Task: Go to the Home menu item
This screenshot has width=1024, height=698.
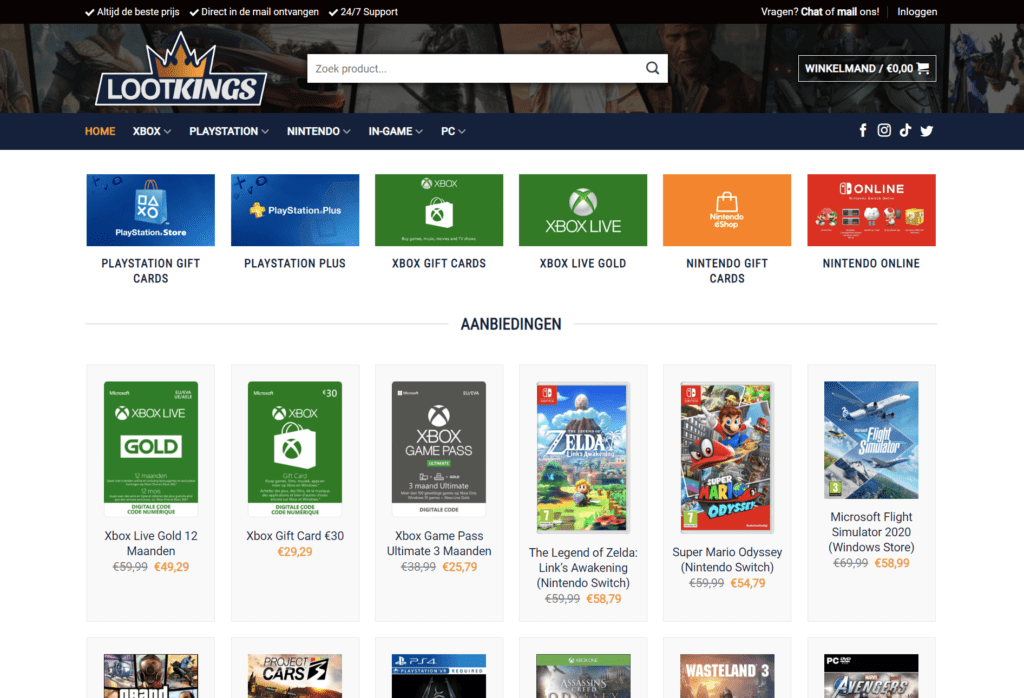Action: 100,131
